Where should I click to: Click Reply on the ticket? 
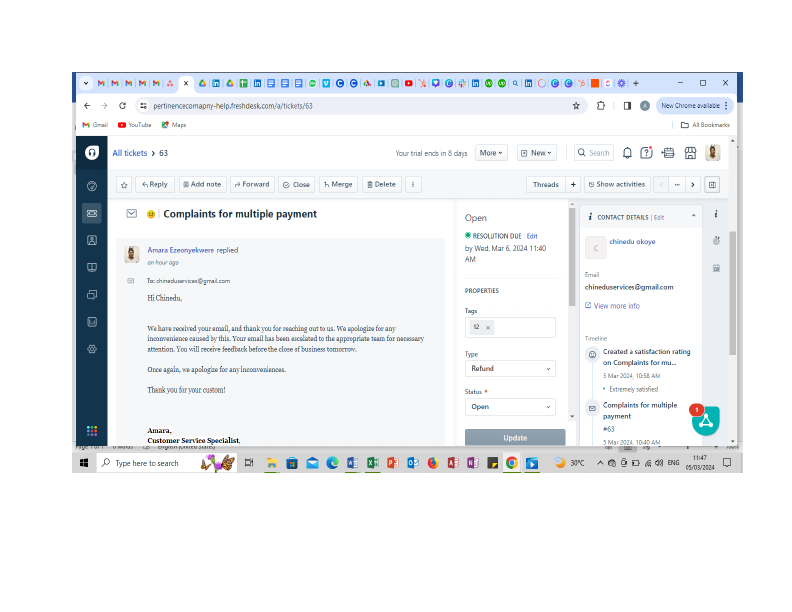(155, 185)
